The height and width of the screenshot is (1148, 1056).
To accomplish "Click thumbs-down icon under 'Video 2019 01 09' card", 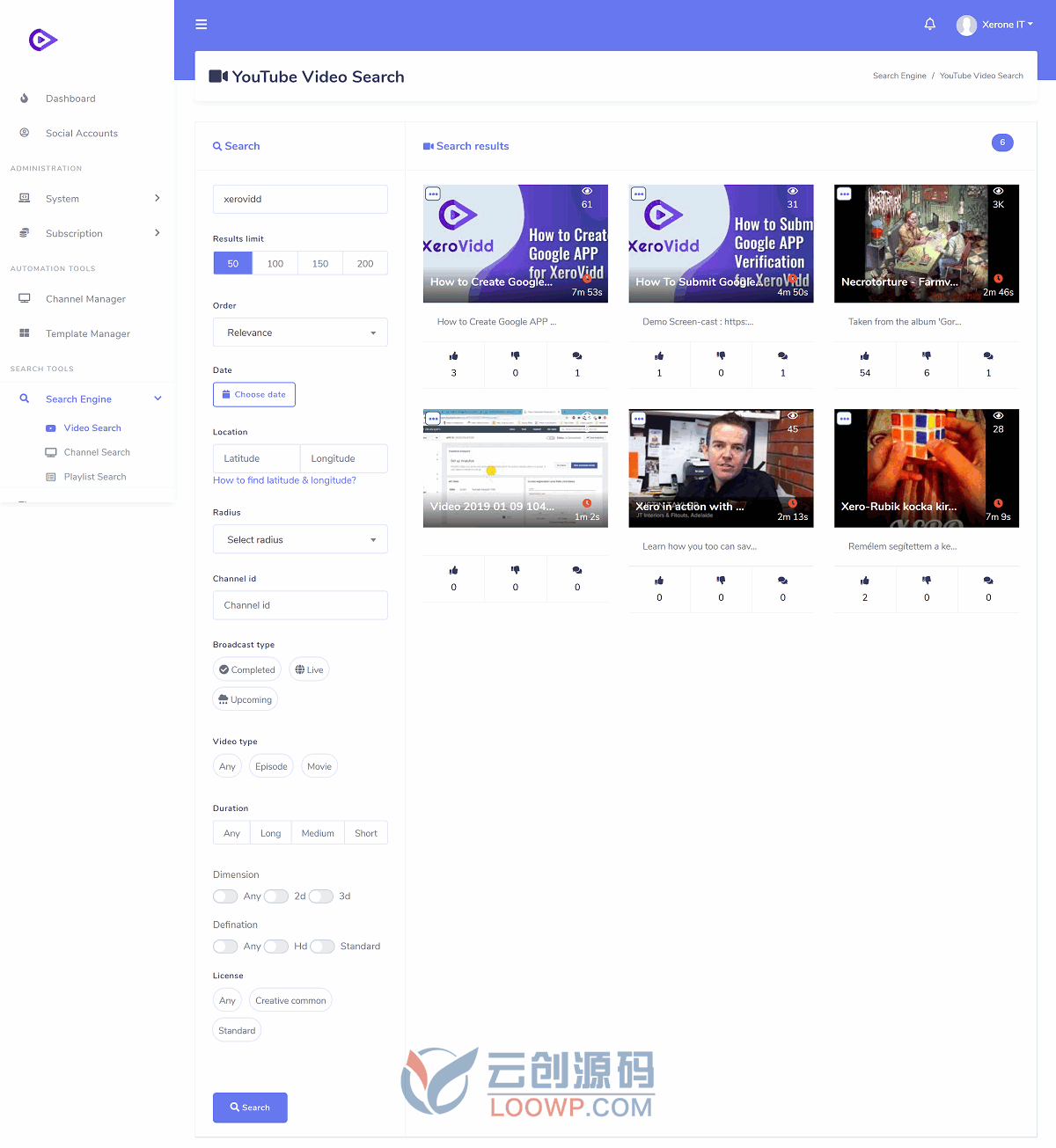I will [x=516, y=570].
